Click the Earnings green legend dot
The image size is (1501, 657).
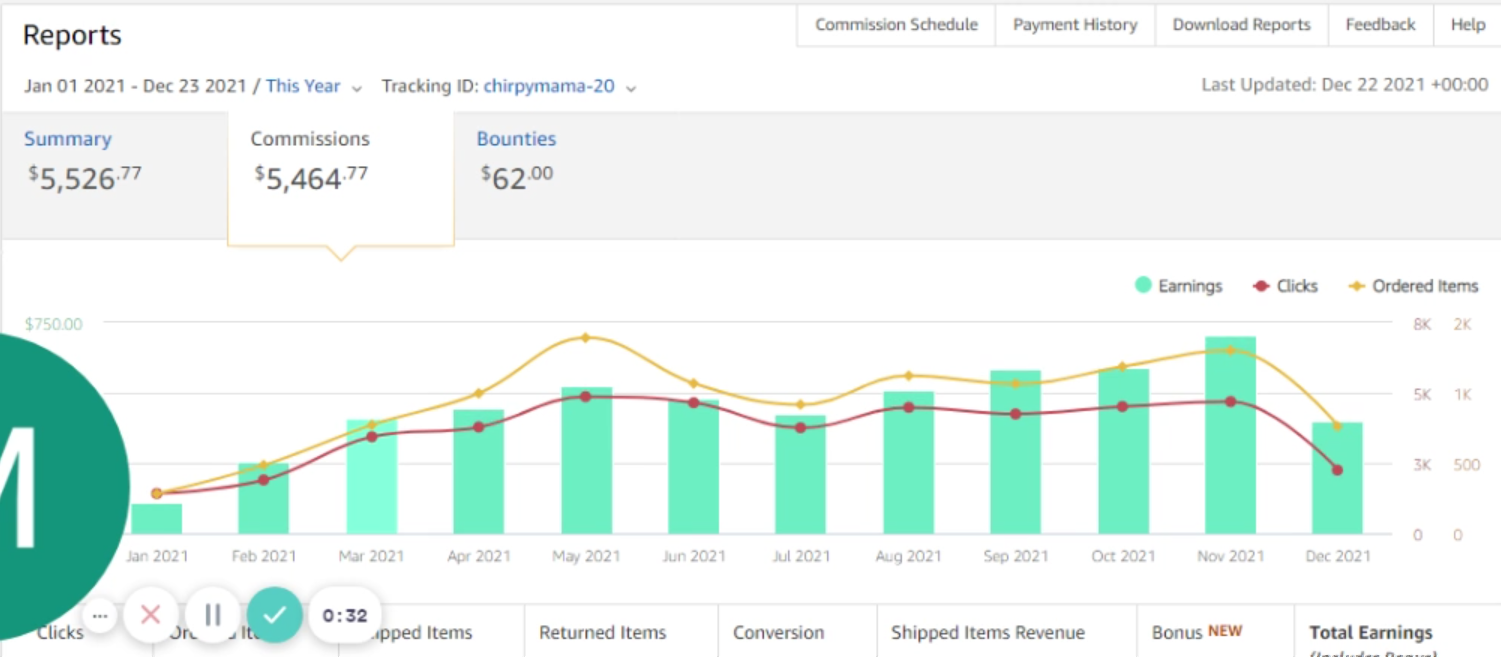click(x=1143, y=285)
